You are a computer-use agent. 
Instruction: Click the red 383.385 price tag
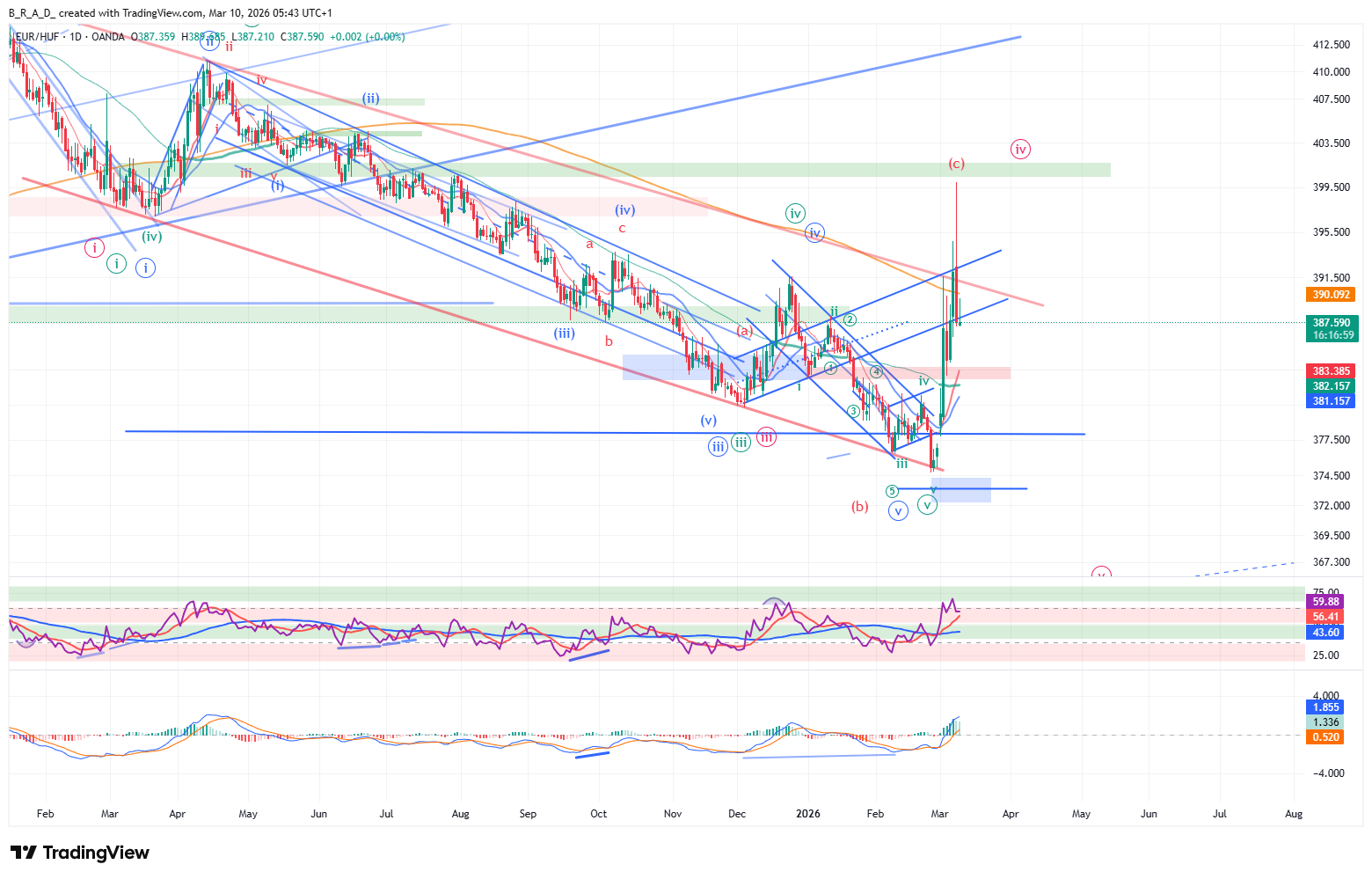[x=1332, y=371]
